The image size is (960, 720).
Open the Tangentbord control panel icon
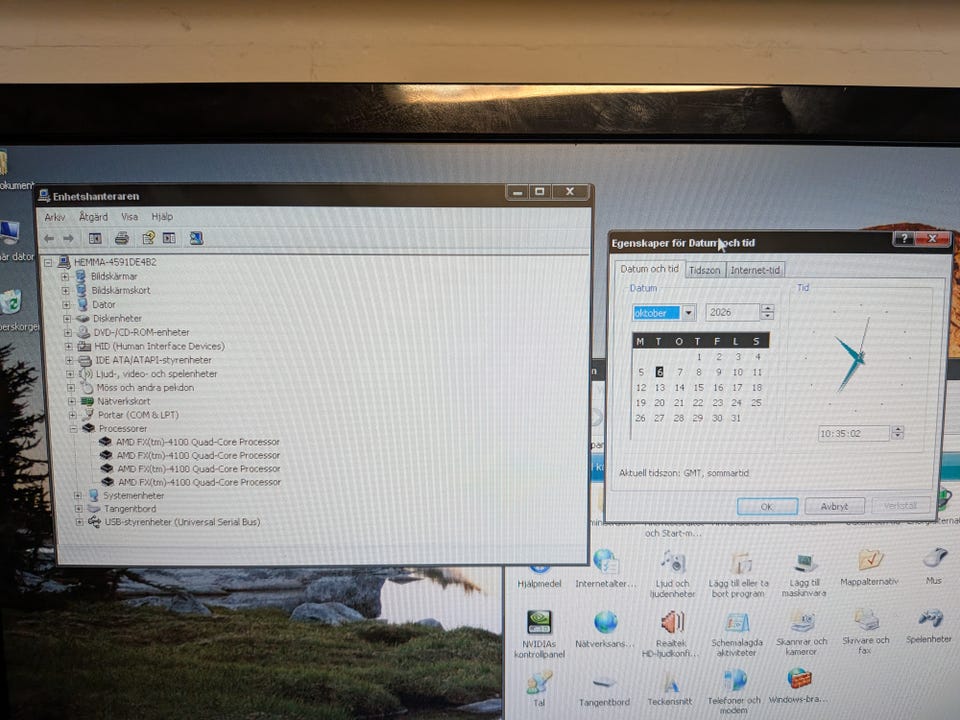604,691
